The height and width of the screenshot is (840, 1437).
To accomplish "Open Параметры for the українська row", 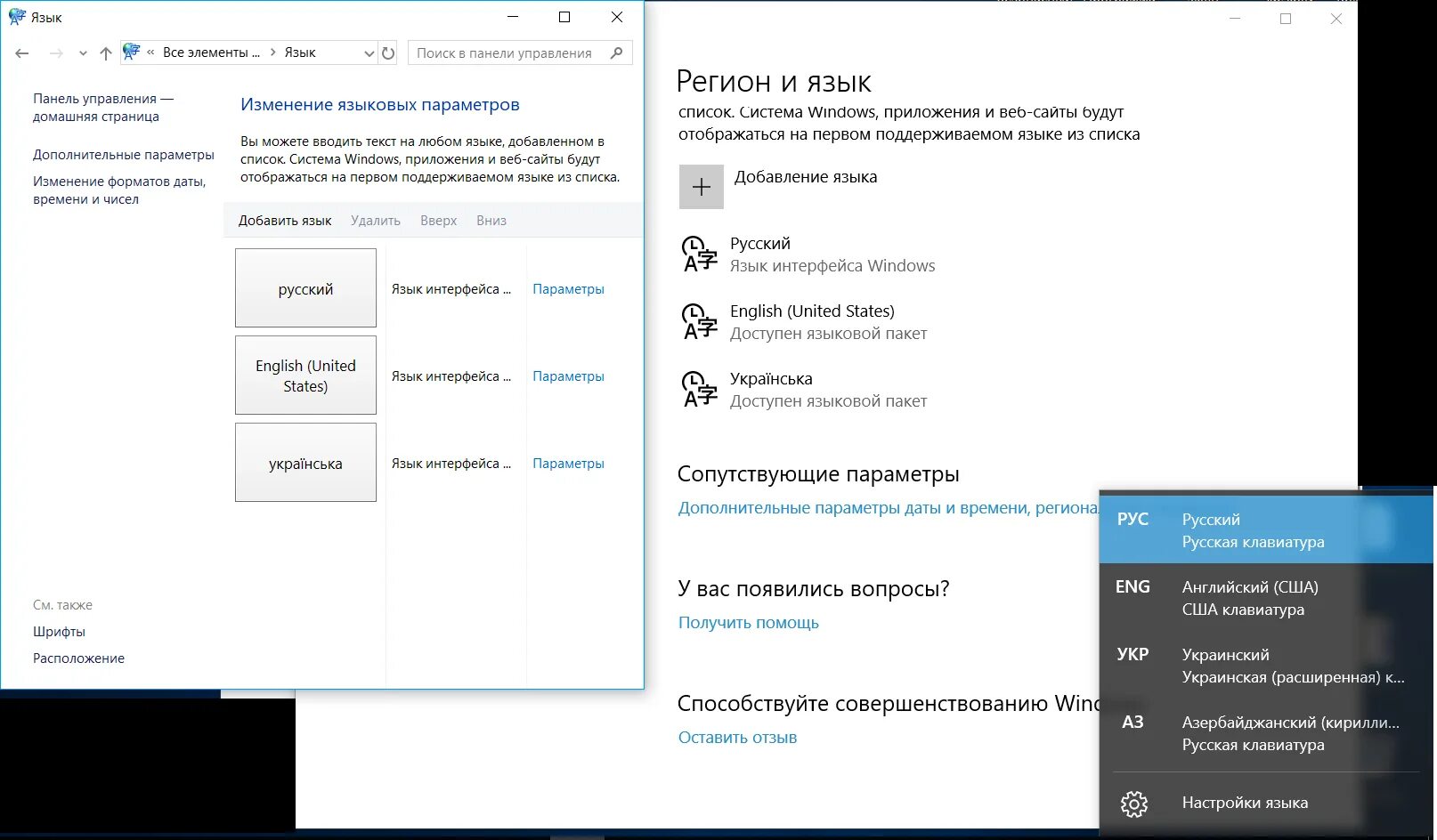I will pos(568,464).
